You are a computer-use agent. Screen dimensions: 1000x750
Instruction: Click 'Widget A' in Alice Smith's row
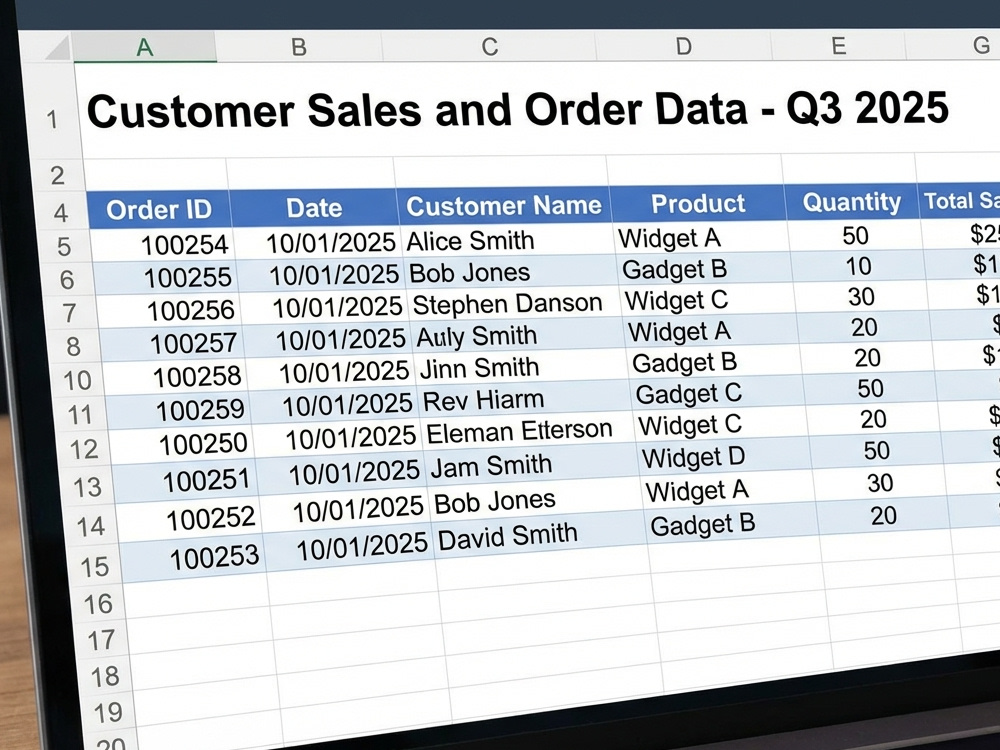point(702,238)
